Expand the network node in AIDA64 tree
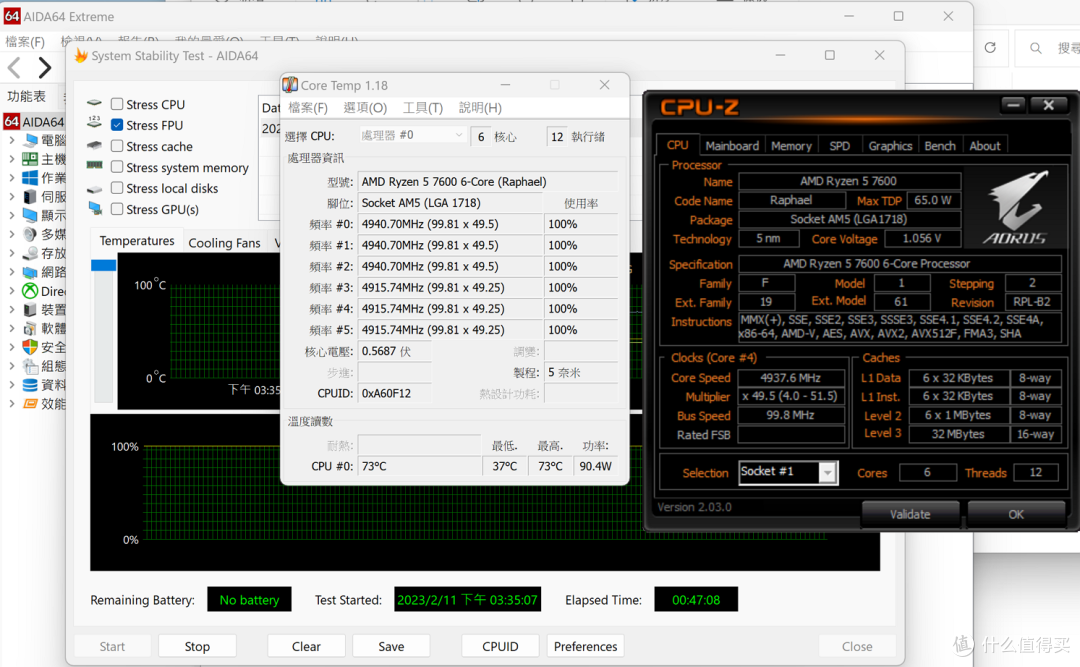The height and width of the screenshot is (667, 1080). point(12,272)
